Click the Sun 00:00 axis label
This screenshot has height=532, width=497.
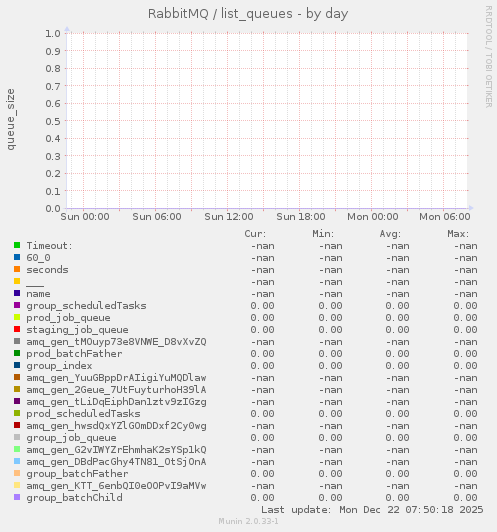click(85, 217)
